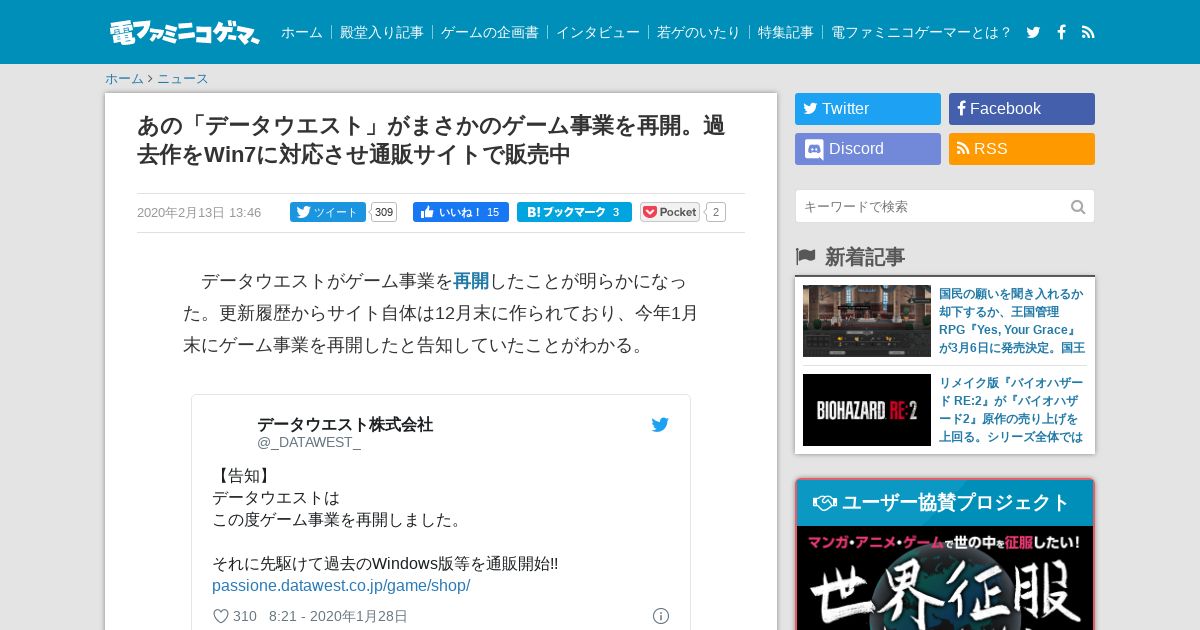Open 特集記事 menu item
1200x630 pixels.
(x=786, y=32)
